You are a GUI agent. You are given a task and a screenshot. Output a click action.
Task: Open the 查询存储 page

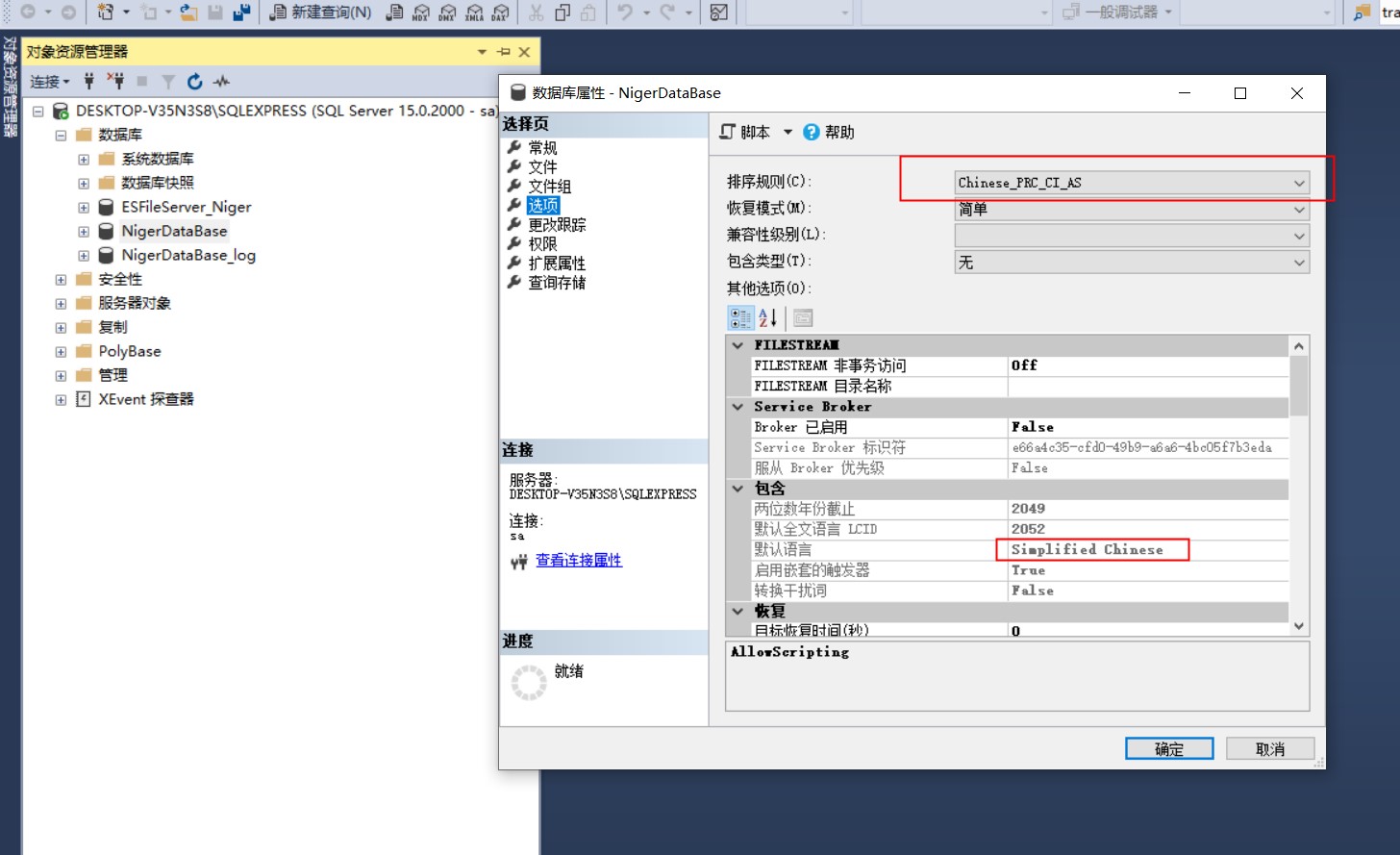coord(557,283)
